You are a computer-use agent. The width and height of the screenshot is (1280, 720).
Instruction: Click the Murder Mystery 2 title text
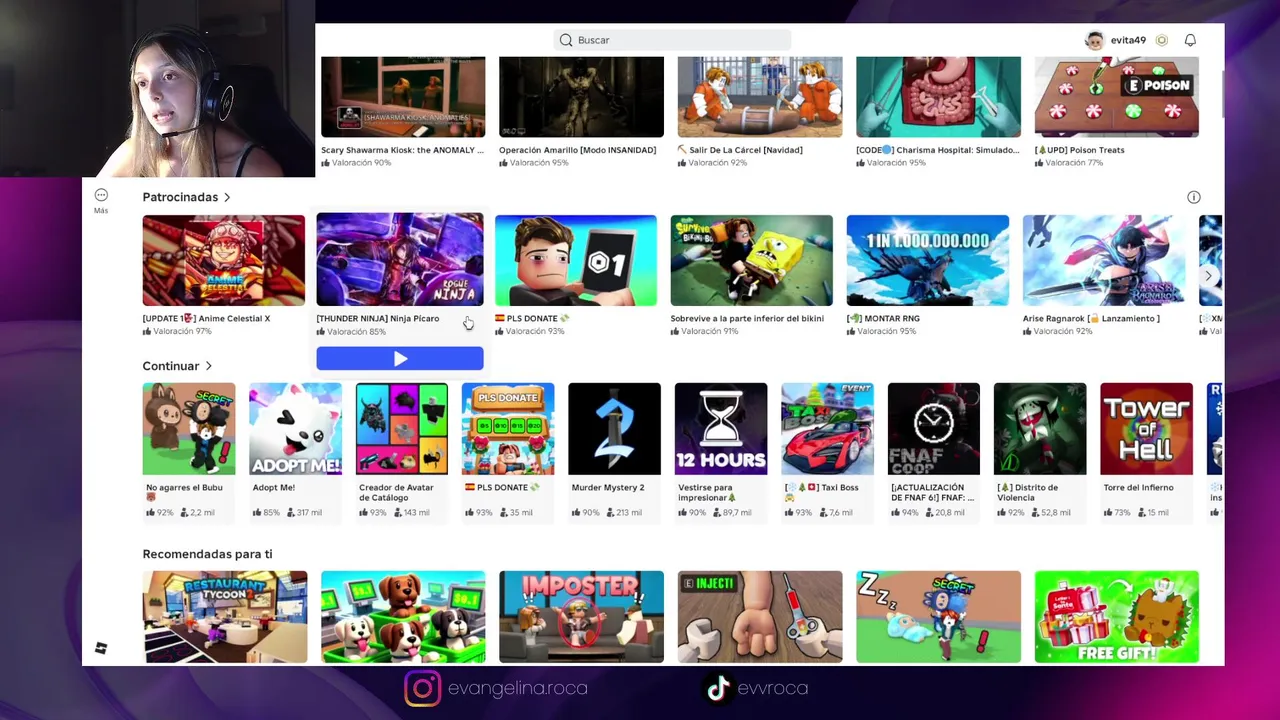608,488
